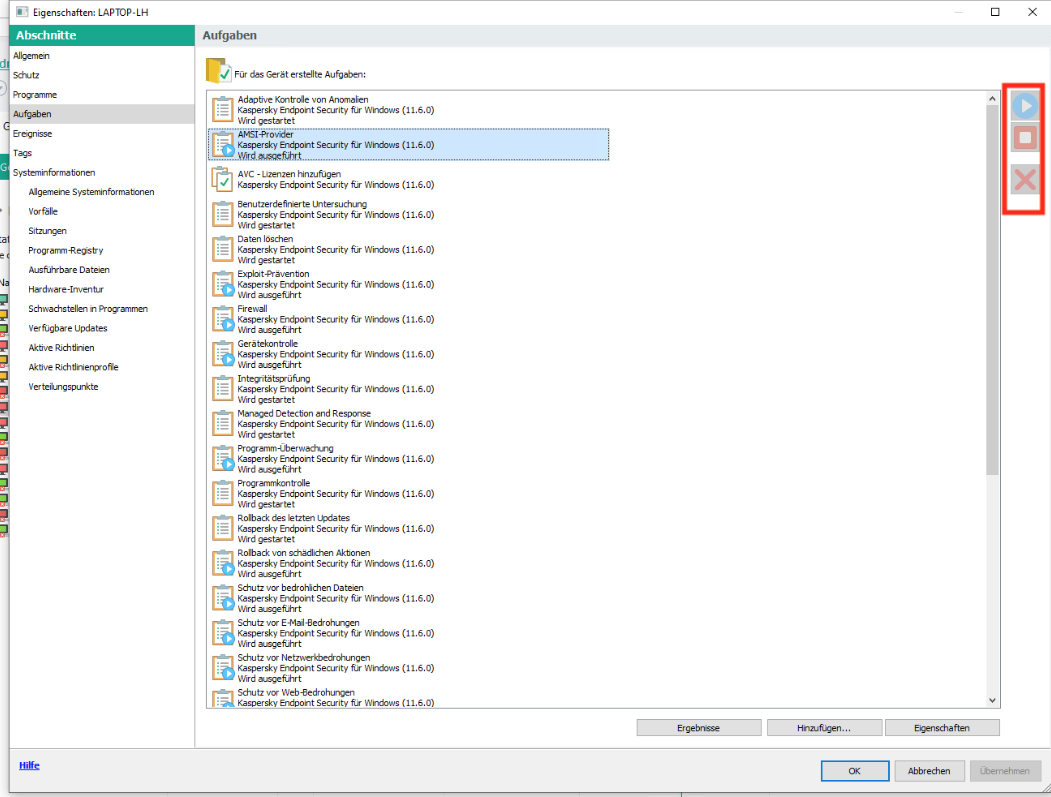Screen dimensions: 1051x797
Task: Click the AMSI-Provider task icon
Action: [223, 144]
